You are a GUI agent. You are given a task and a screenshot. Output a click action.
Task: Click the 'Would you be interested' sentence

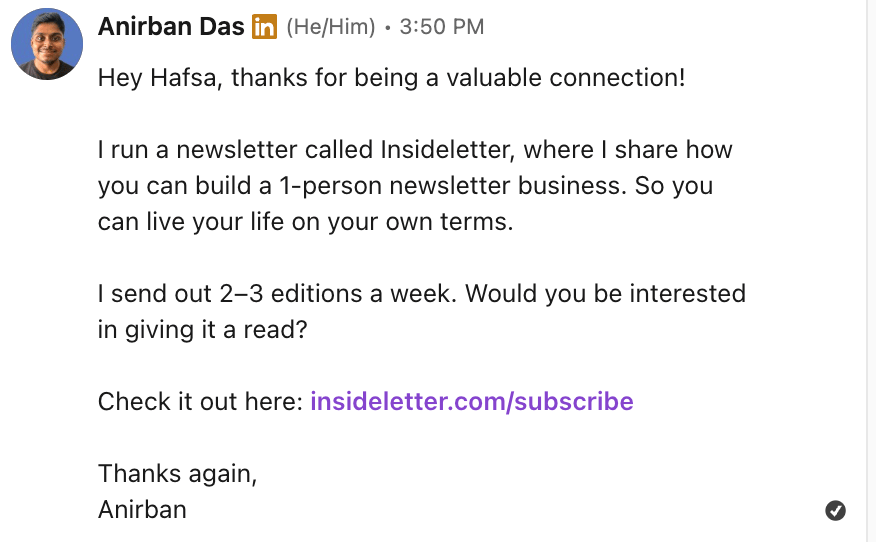(605, 294)
